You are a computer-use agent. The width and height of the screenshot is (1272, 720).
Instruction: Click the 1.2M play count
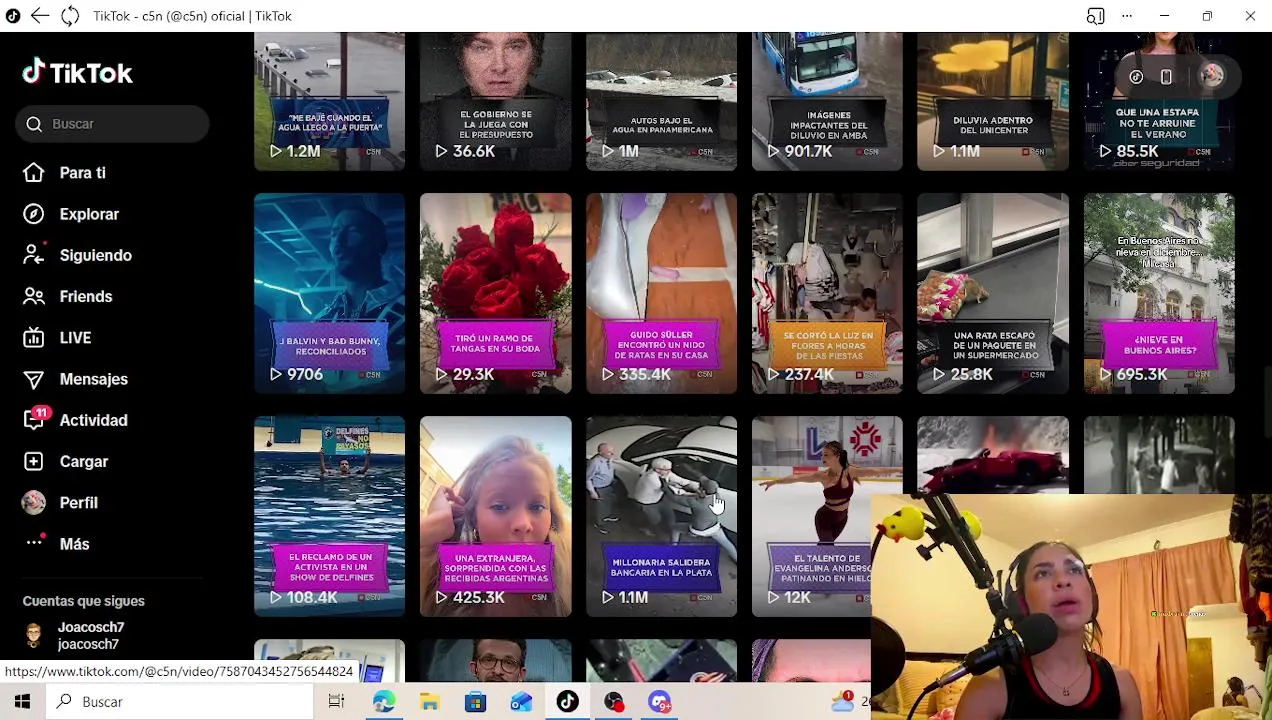point(303,151)
